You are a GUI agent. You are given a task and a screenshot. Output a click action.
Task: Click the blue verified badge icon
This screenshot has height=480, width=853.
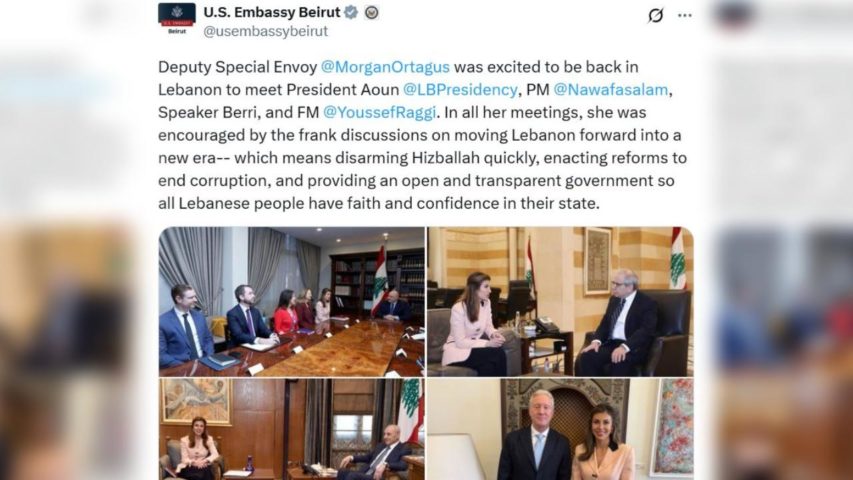tap(351, 12)
